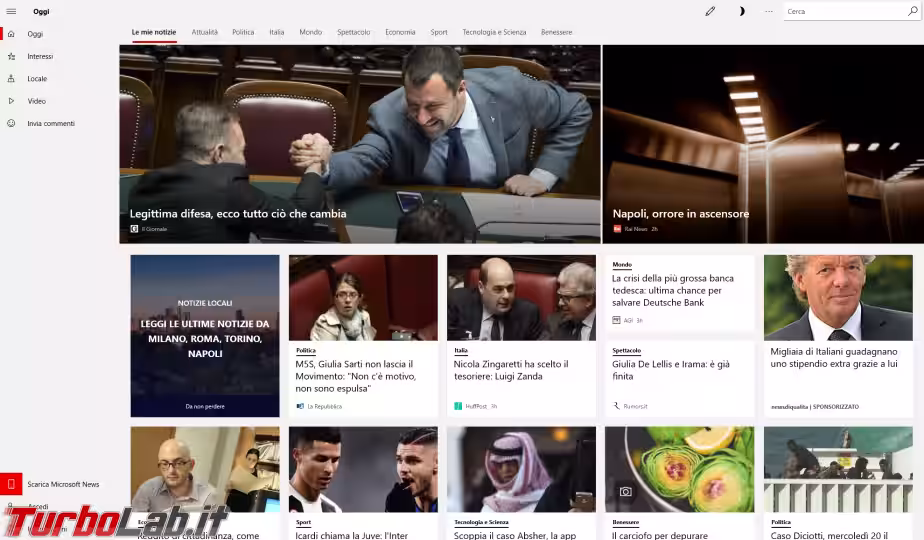Go to Locale section in sidebar
Screen dimensions: 924x540
click(x=11, y=79)
